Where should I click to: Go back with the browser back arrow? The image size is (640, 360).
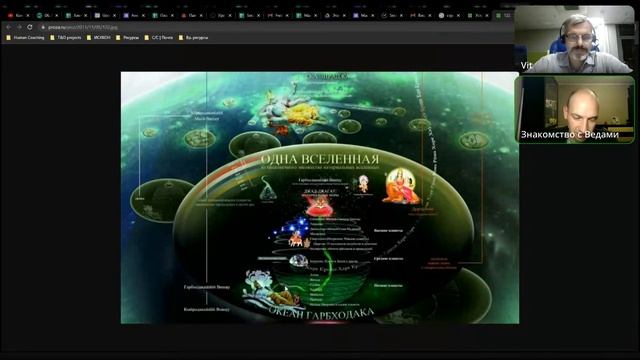coord(8,27)
